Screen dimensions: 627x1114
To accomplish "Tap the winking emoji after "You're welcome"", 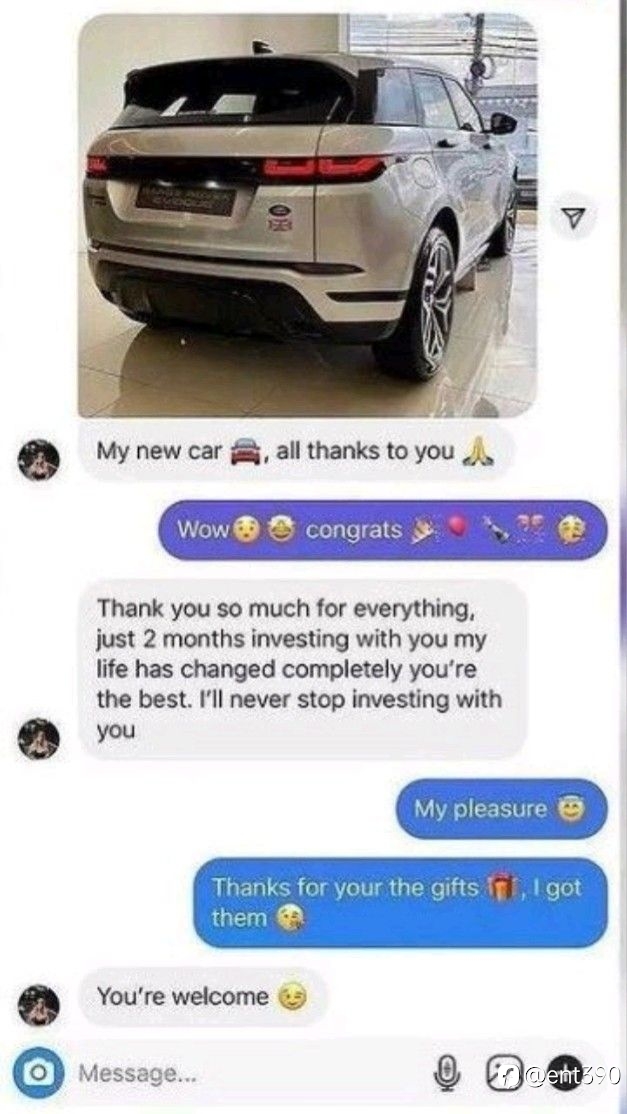I will click(294, 997).
